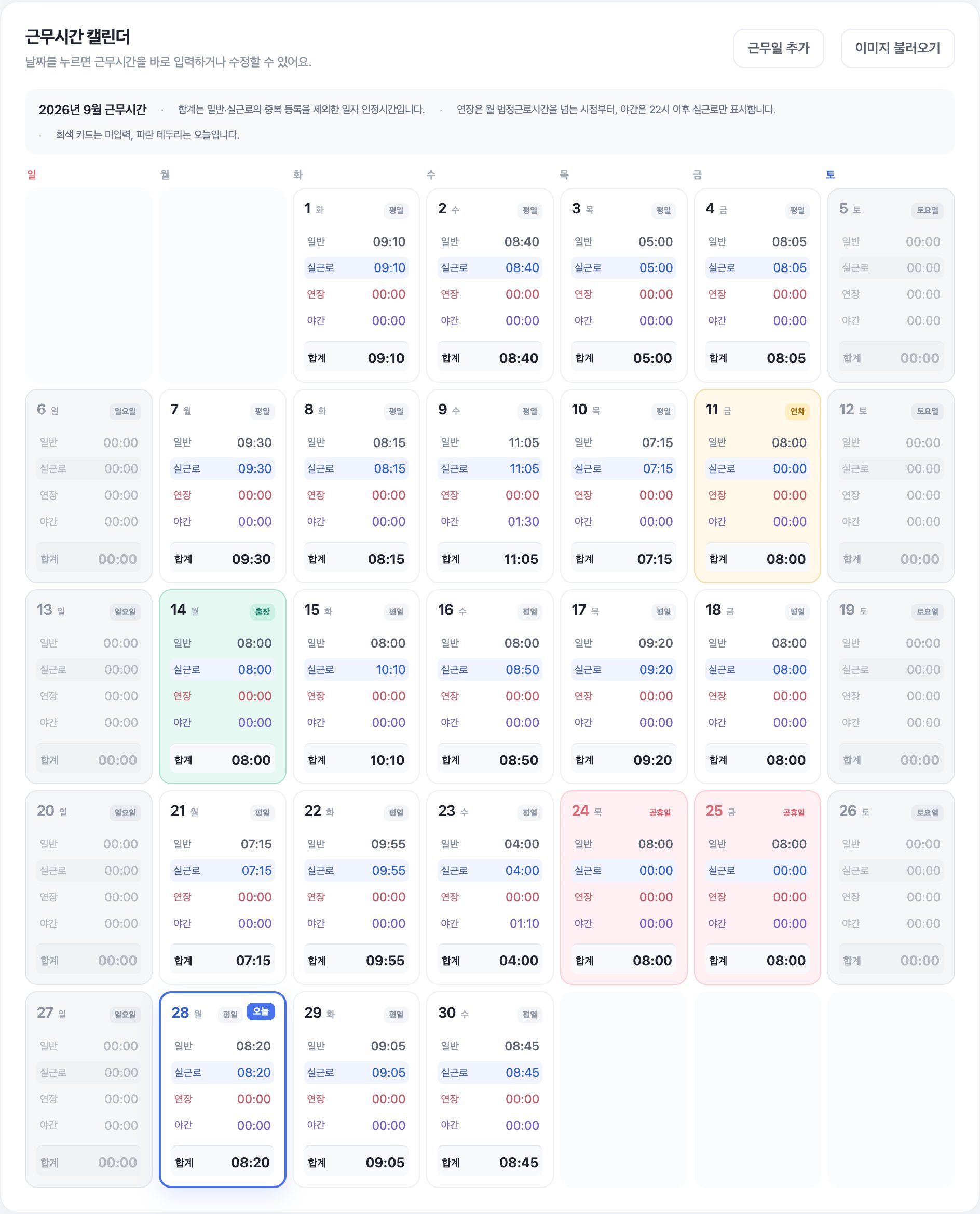The width and height of the screenshot is (980, 1214).
Task: Open the empty day 13 Sunday card
Action: (x=89, y=686)
